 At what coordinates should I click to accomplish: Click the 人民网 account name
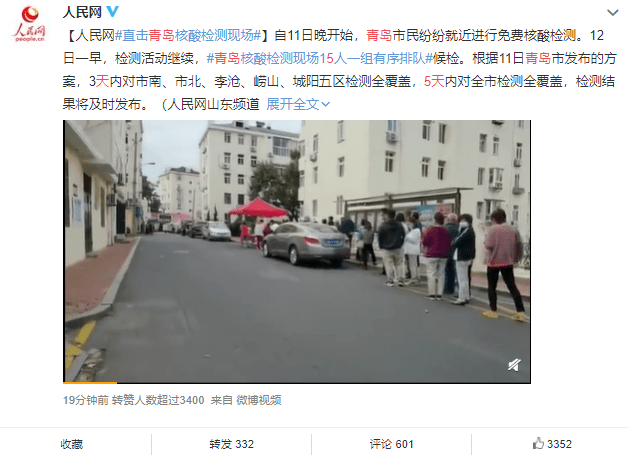click(82, 12)
